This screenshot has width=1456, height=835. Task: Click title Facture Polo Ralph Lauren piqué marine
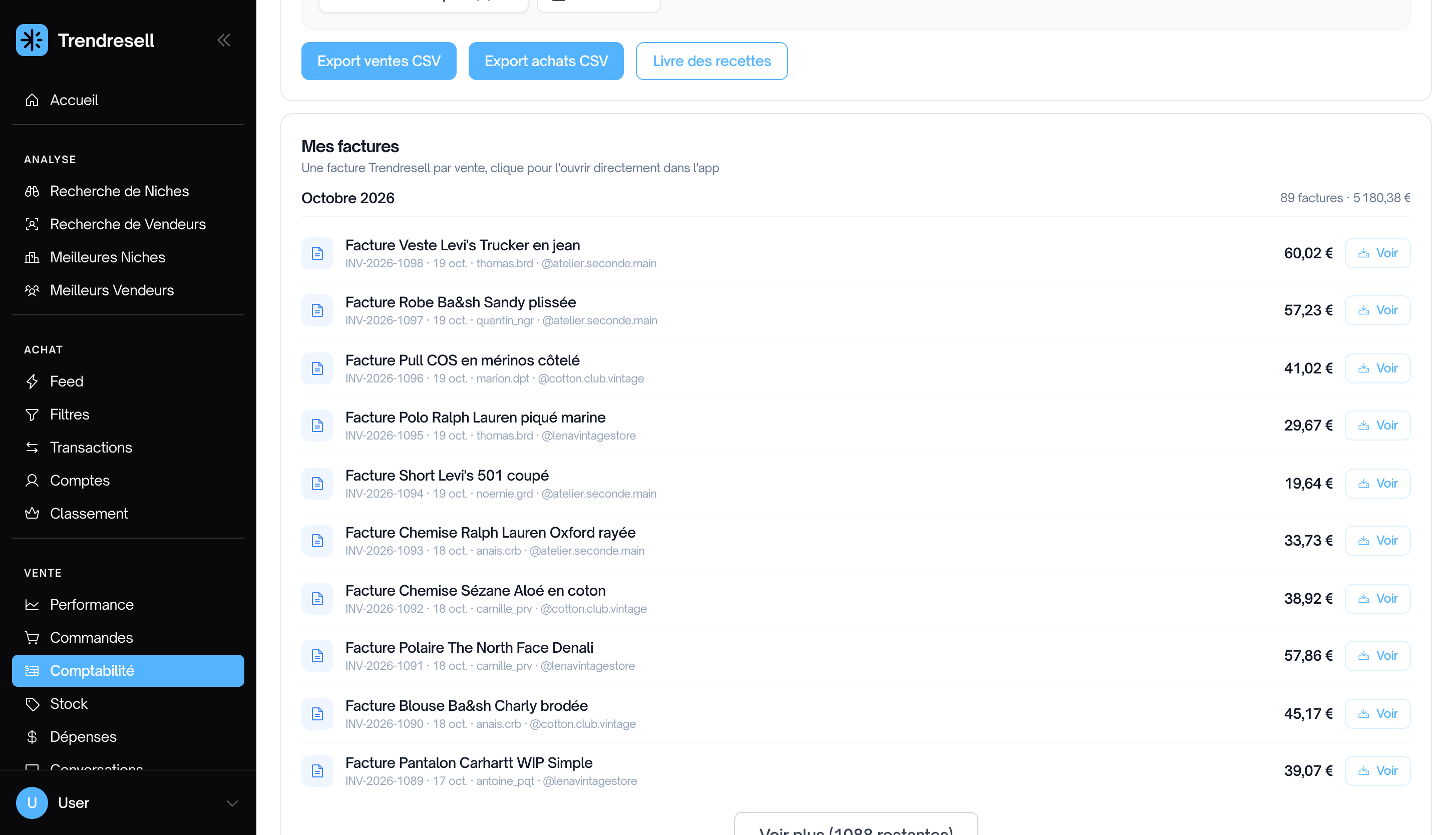tap(475, 417)
